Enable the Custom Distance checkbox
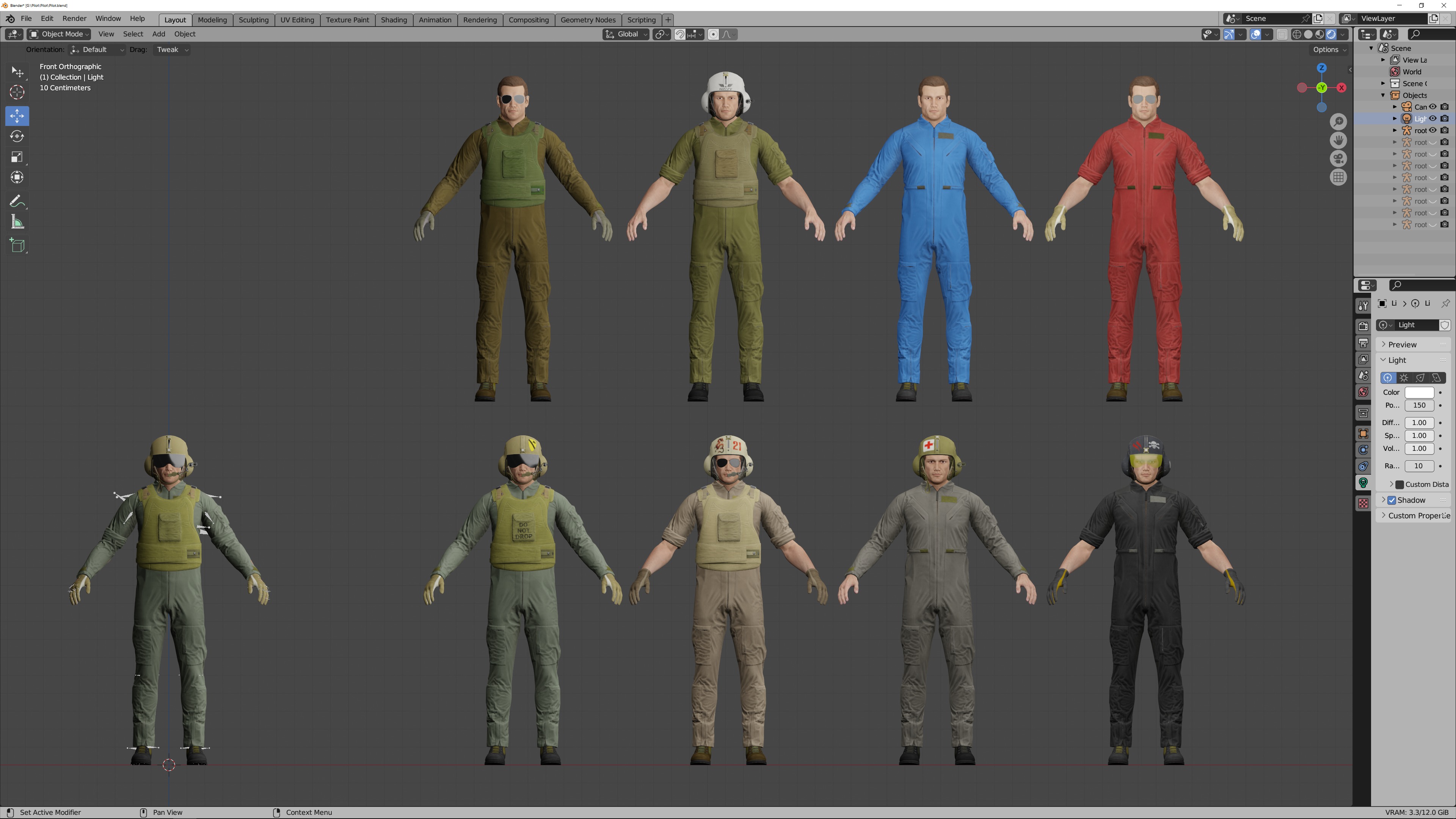Screen dimensions: 1456x819 click(1400, 485)
